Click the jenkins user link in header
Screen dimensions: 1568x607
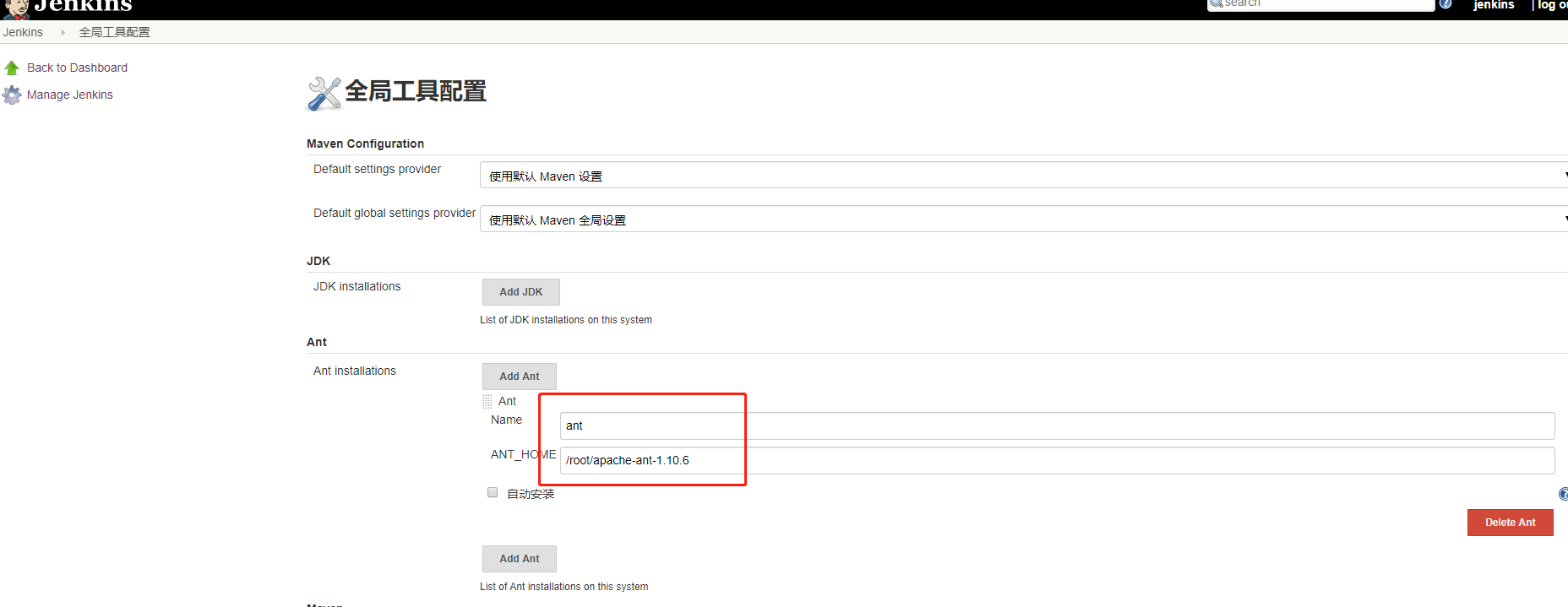[x=1494, y=5]
